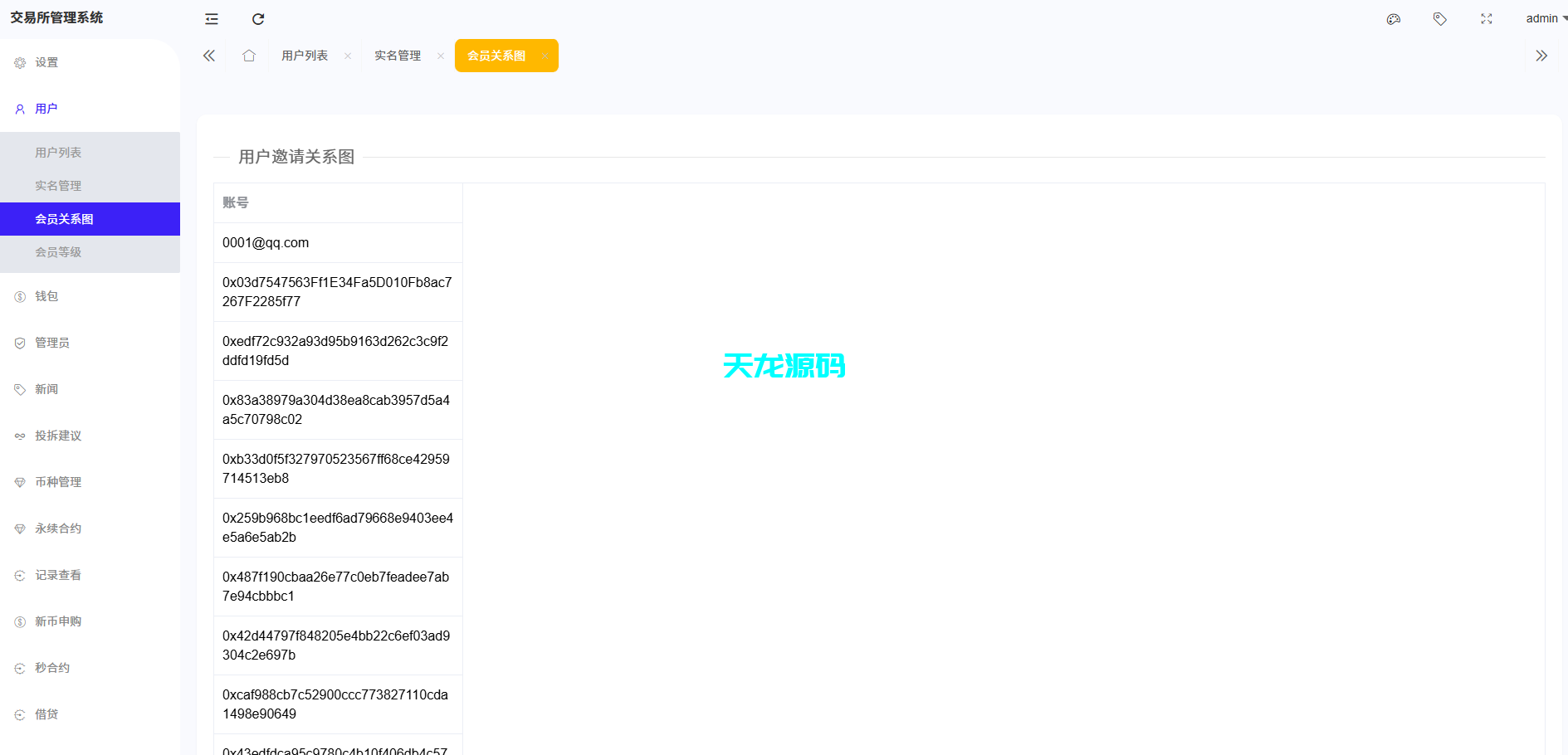Click the tag icon in the header
The image size is (1568, 755).
[1440, 18]
